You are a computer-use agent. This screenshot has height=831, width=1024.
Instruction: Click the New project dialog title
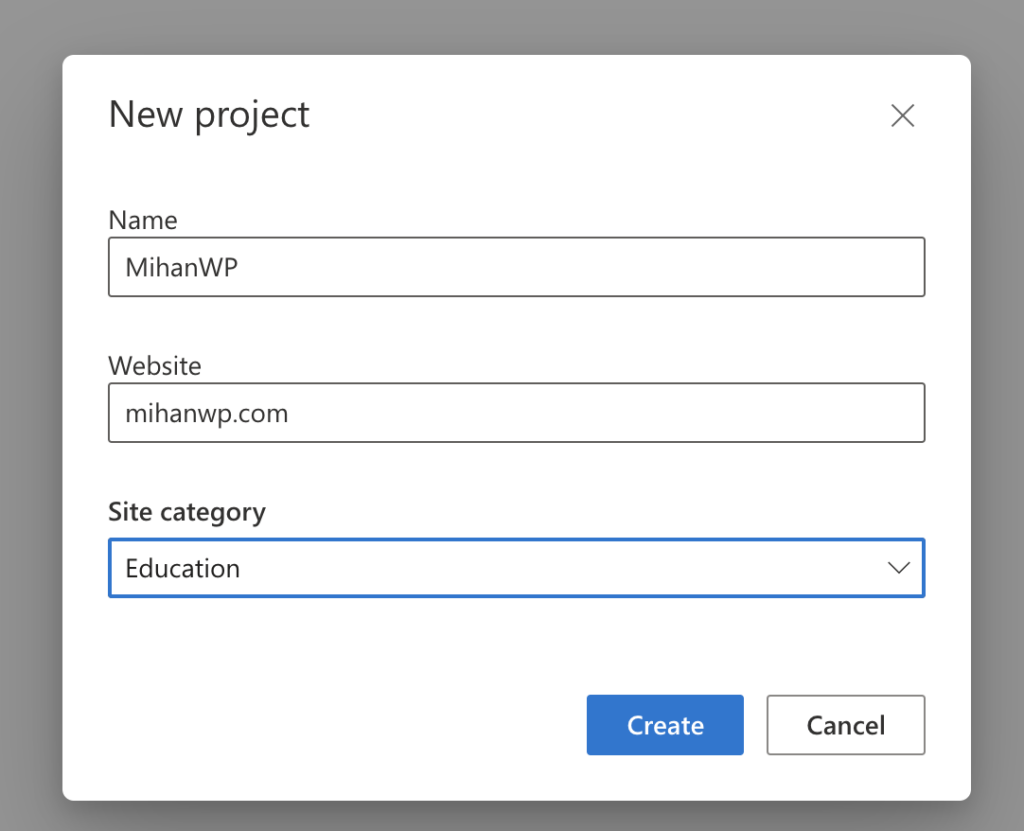click(x=209, y=116)
